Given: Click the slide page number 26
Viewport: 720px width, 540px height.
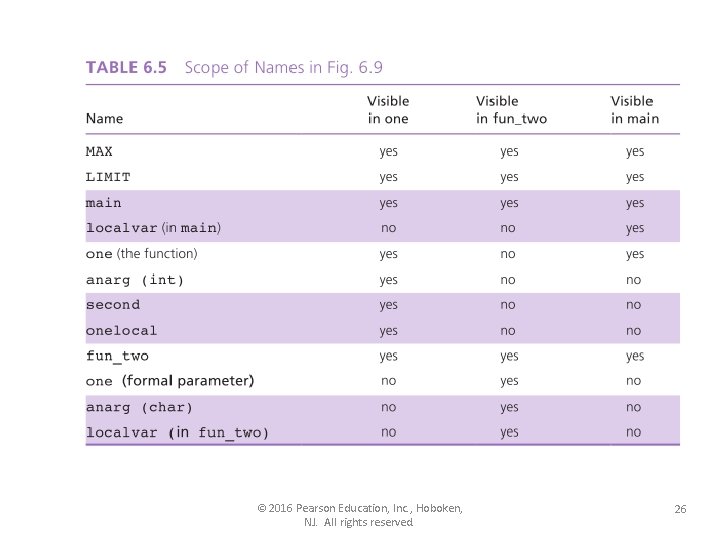Looking at the screenshot, I should tap(680, 509).
